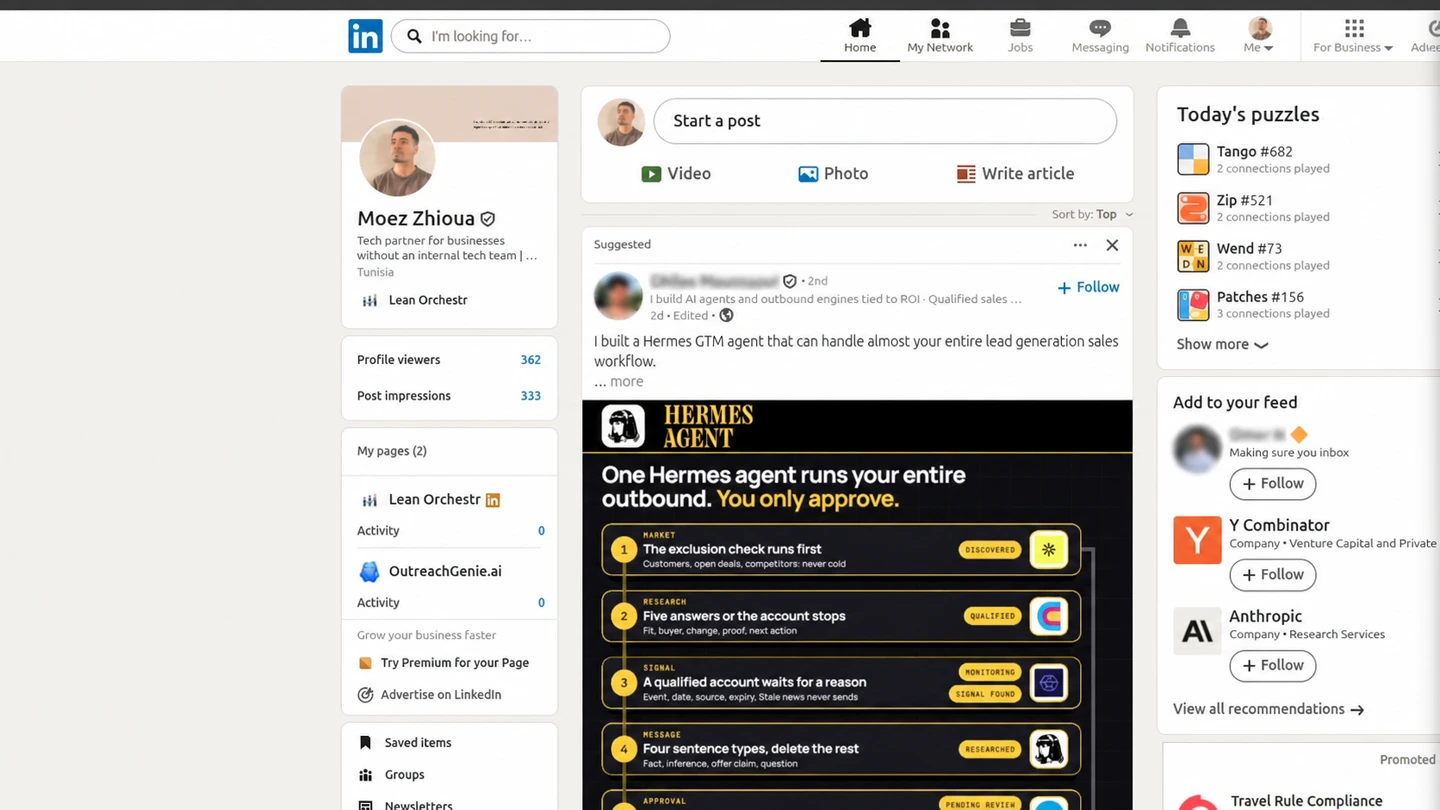Expand puzzles with Show more
Image resolution: width=1440 pixels, height=810 pixels.
pos(1222,345)
